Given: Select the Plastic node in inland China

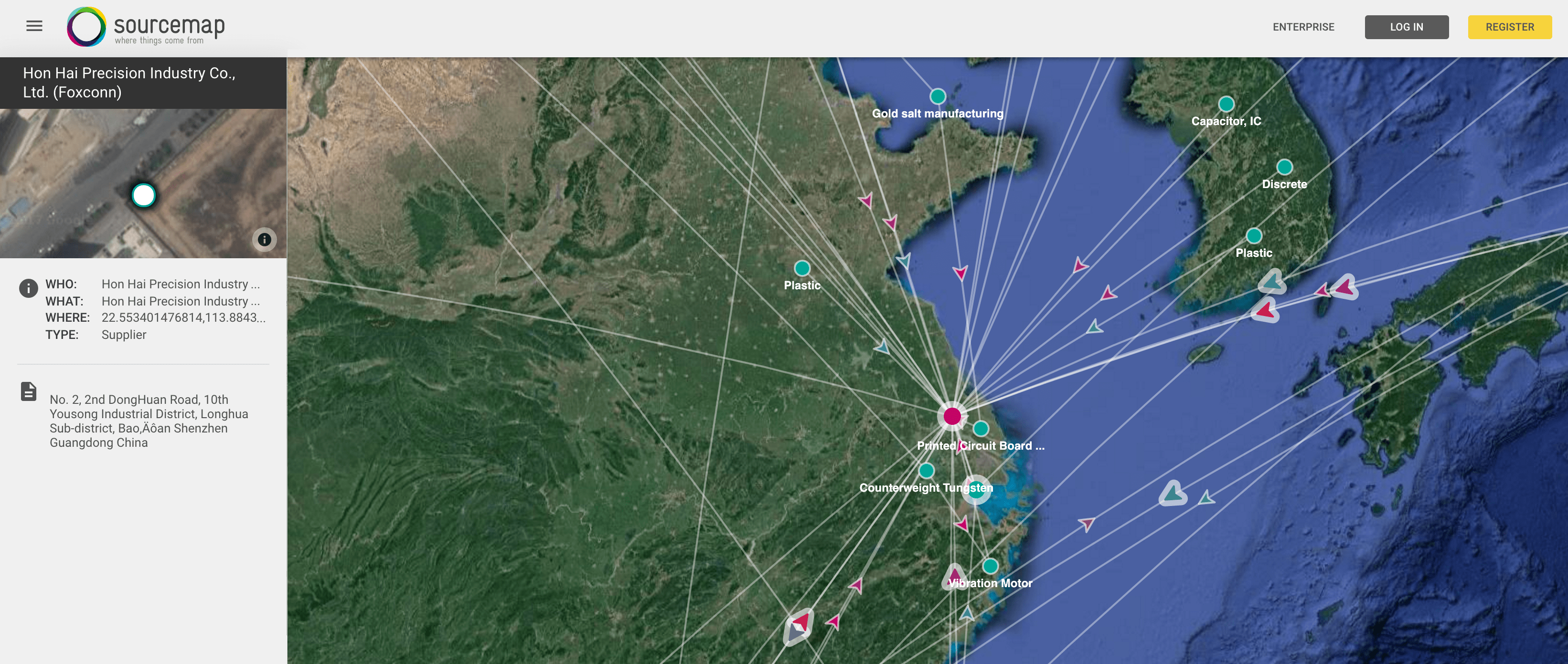Looking at the screenshot, I should tap(801, 268).
